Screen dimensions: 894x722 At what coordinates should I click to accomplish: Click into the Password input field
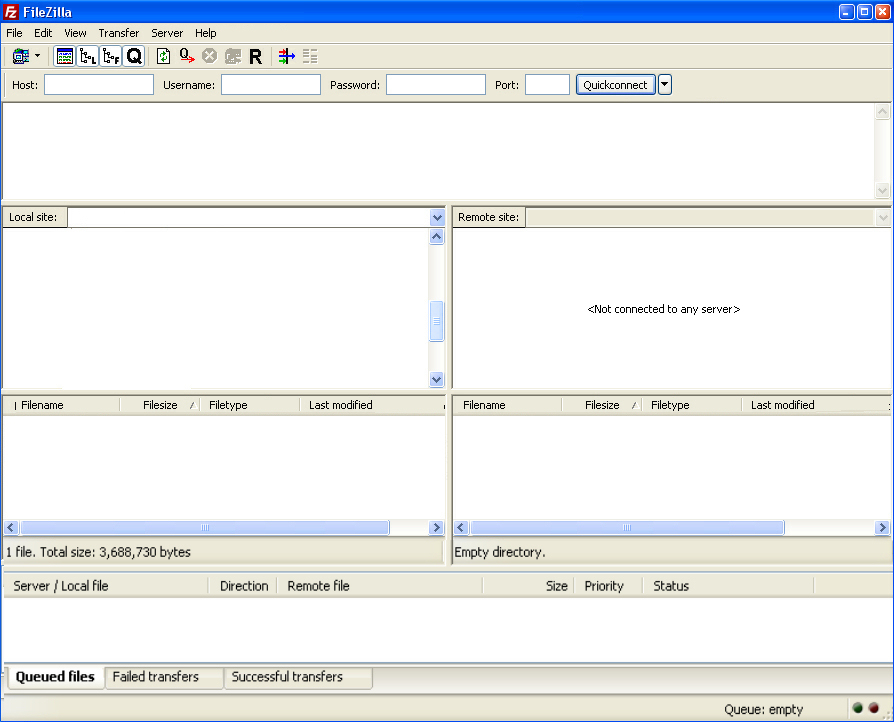coord(436,85)
